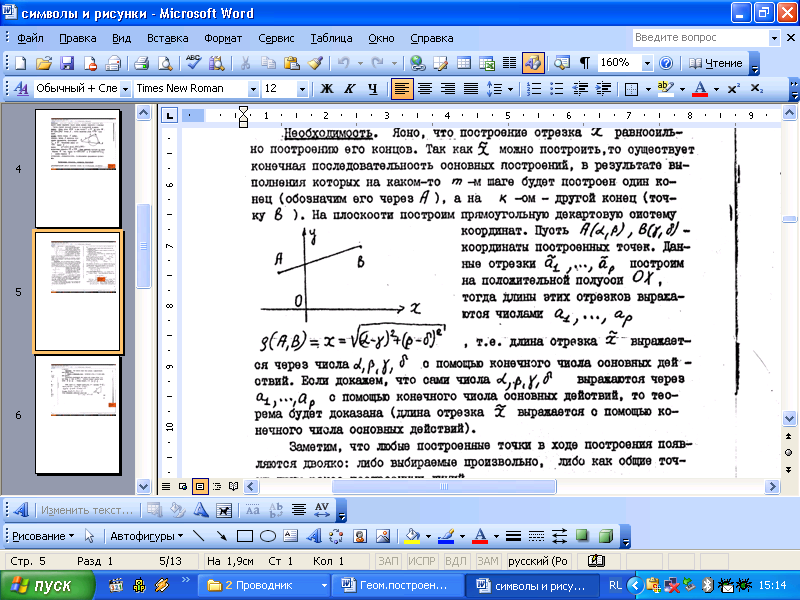
Task: Select the Rectangle drawing tool
Action: [245, 535]
